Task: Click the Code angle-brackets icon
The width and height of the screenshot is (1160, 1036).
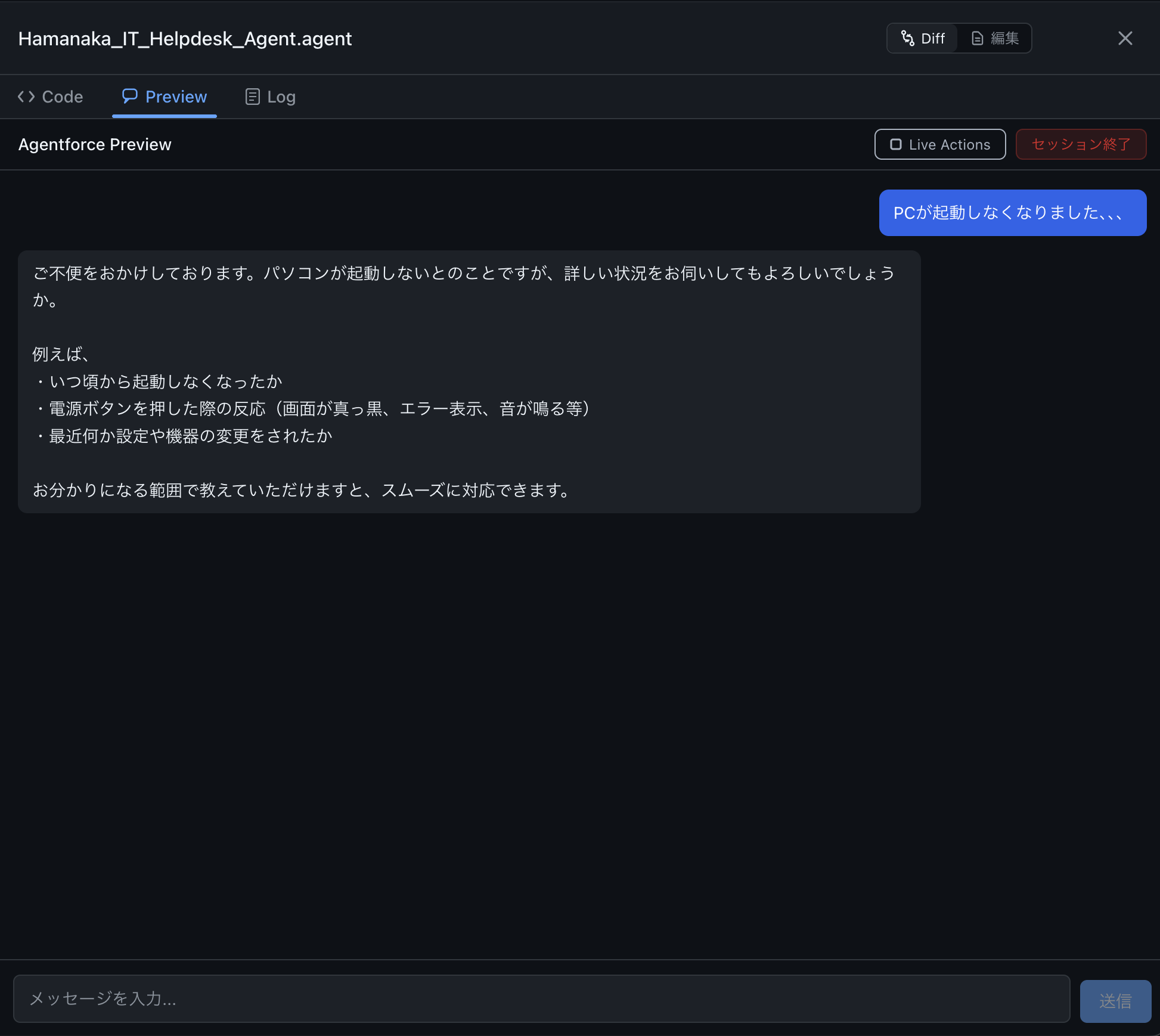Action: tap(26, 97)
